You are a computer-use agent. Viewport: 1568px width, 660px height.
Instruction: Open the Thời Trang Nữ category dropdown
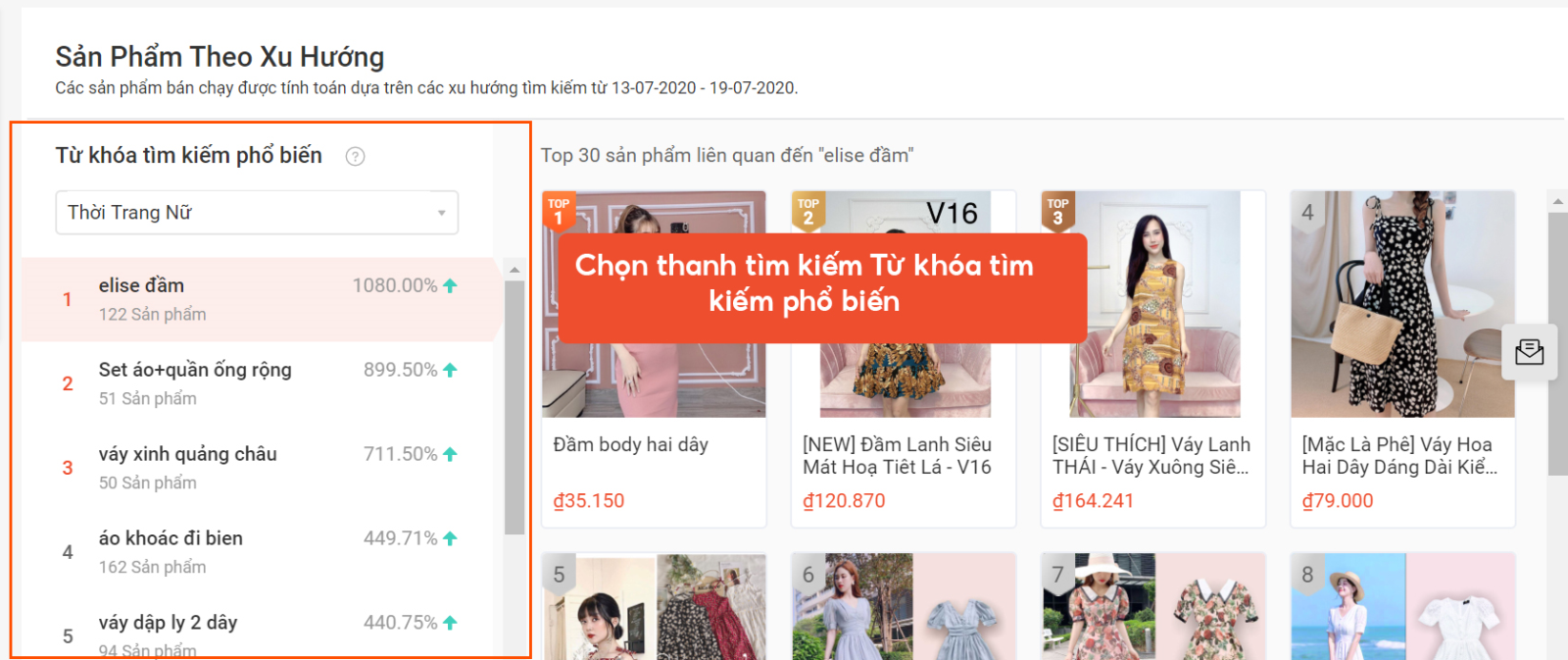point(256,213)
